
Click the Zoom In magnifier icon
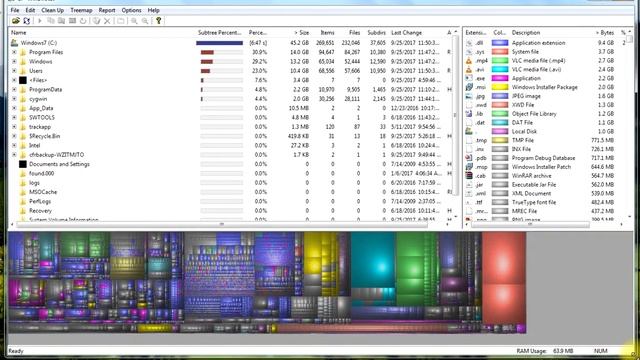[134, 21]
